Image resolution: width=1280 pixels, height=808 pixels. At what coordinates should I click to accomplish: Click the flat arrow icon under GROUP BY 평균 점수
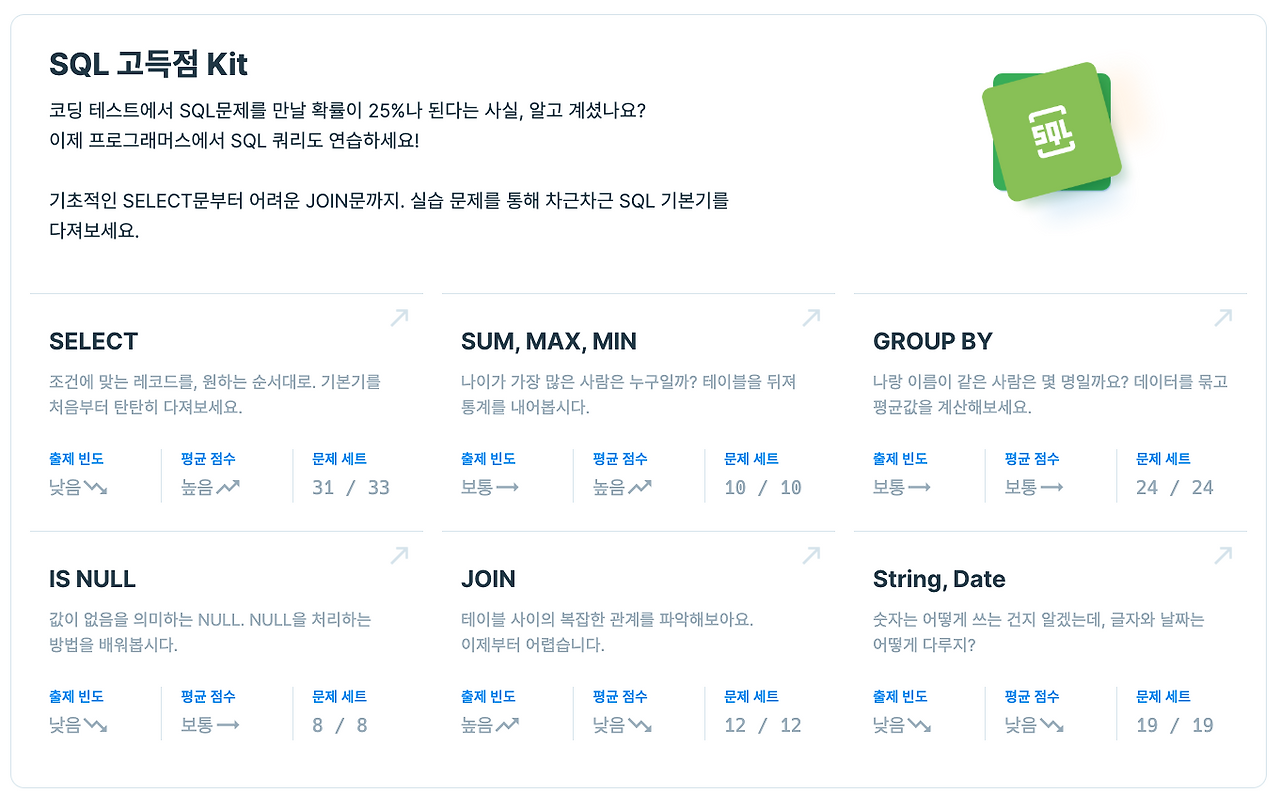[x=1051, y=488]
